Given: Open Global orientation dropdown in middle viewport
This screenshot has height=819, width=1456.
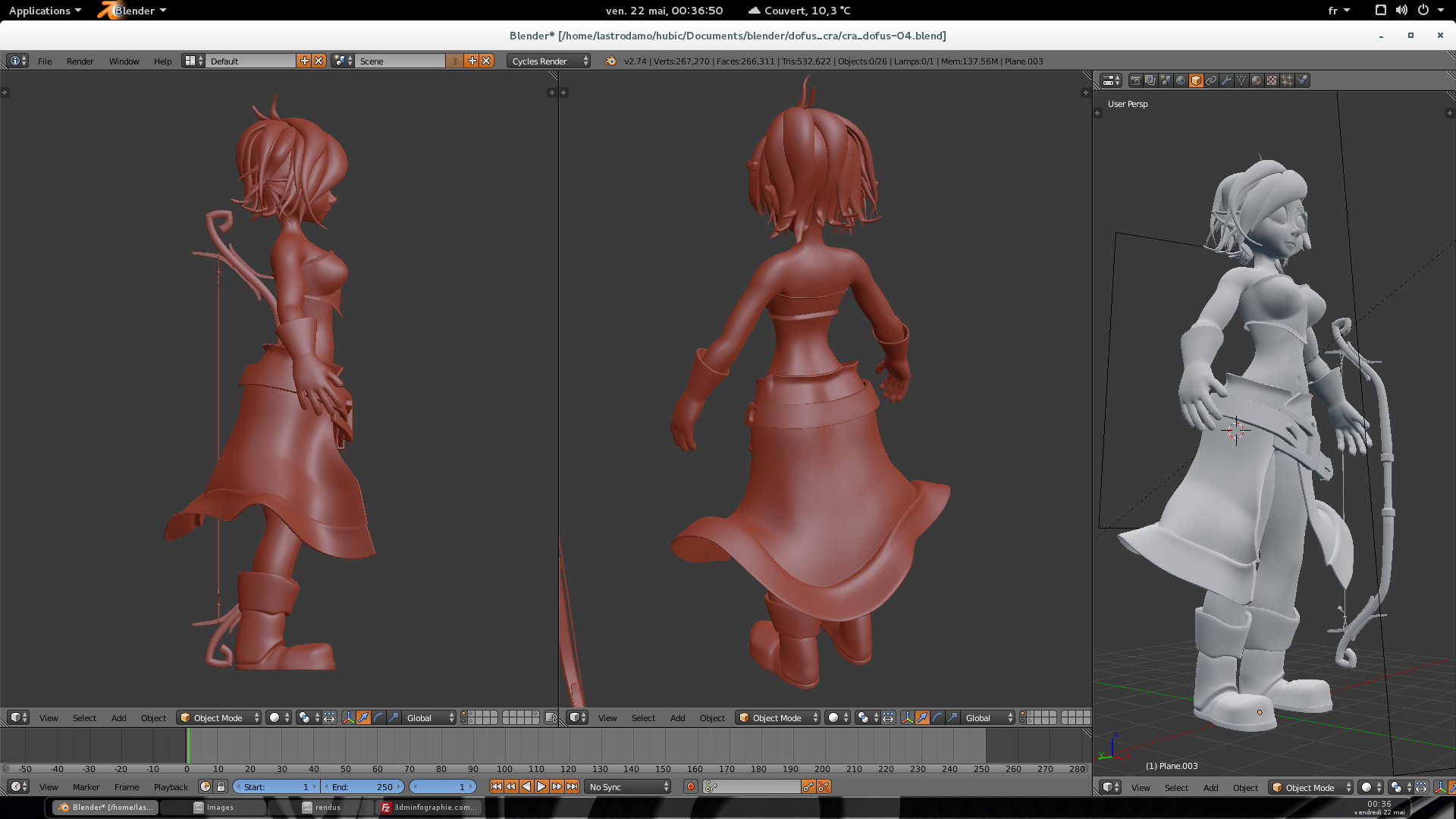Looking at the screenshot, I should coord(987,717).
